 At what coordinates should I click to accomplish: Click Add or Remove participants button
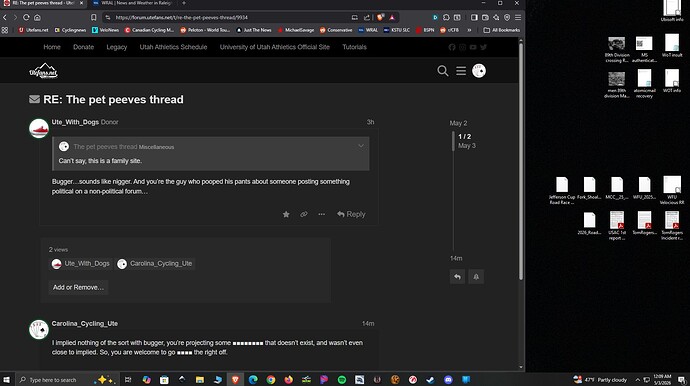(x=78, y=287)
